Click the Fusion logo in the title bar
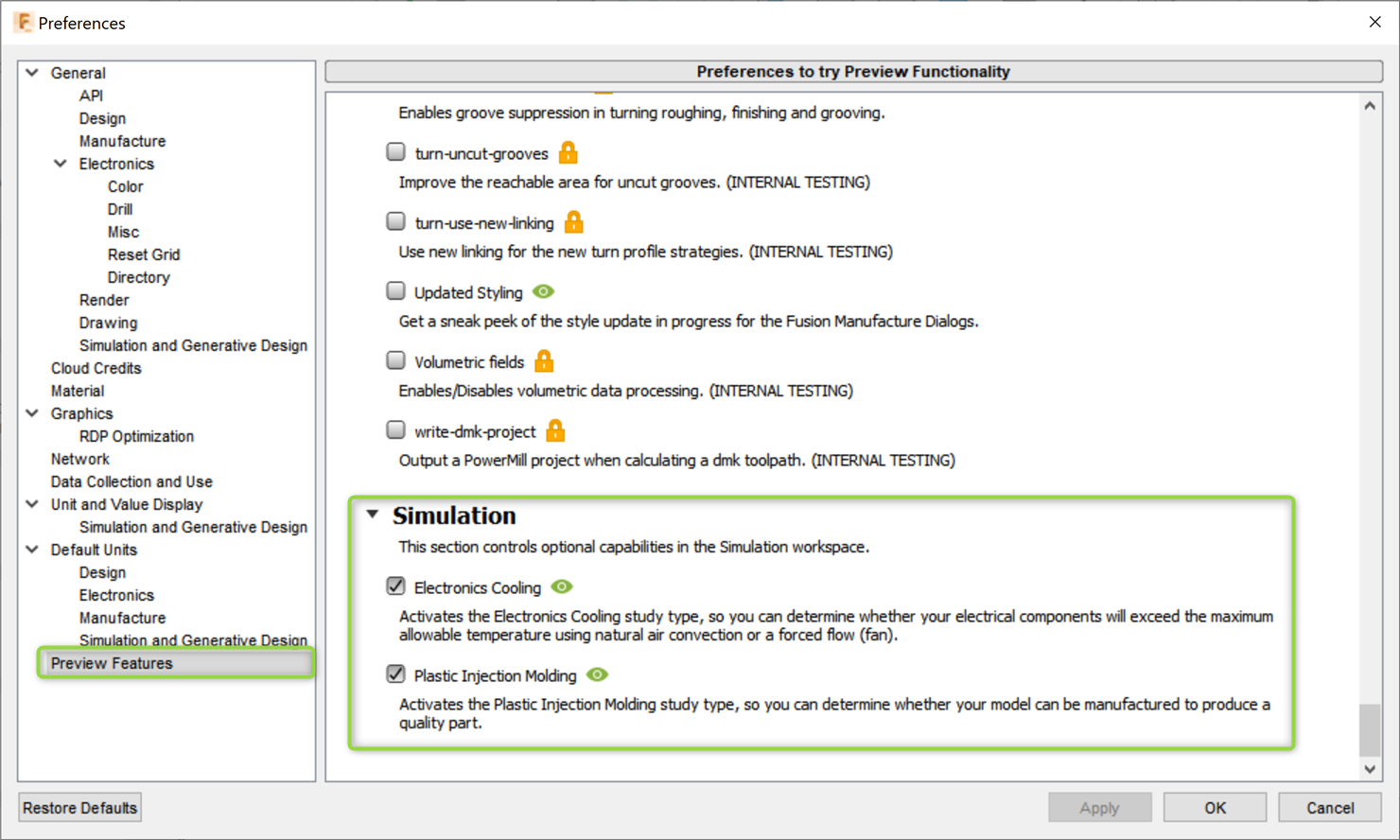This screenshot has height=840, width=1400. tap(25, 21)
